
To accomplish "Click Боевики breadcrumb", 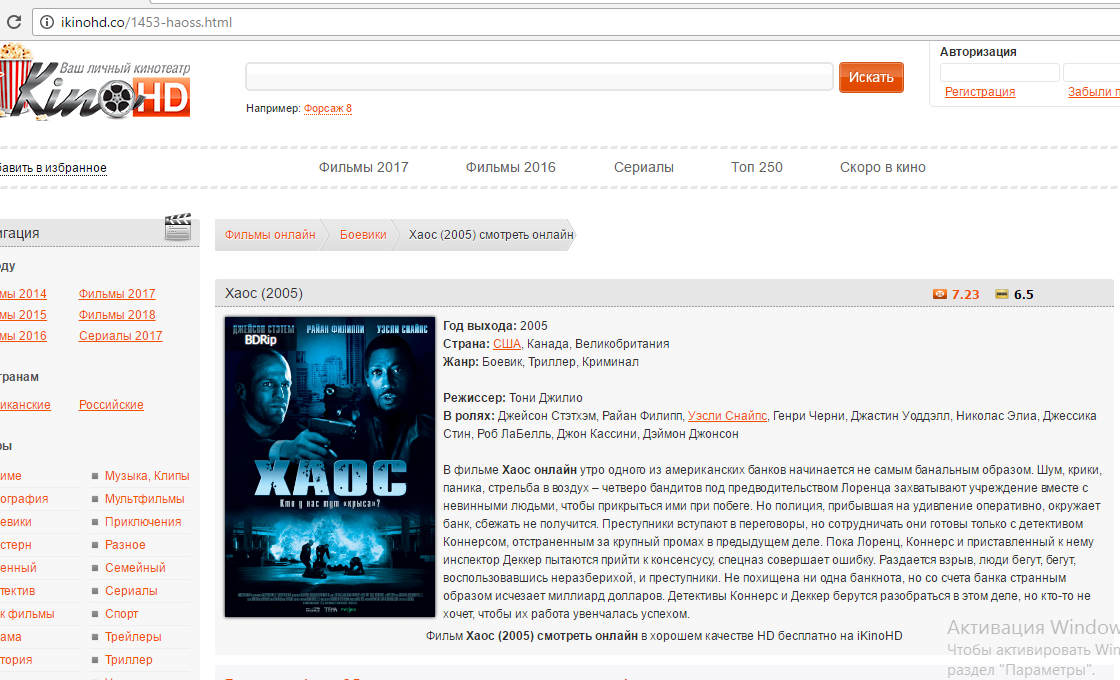I will (363, 234).
